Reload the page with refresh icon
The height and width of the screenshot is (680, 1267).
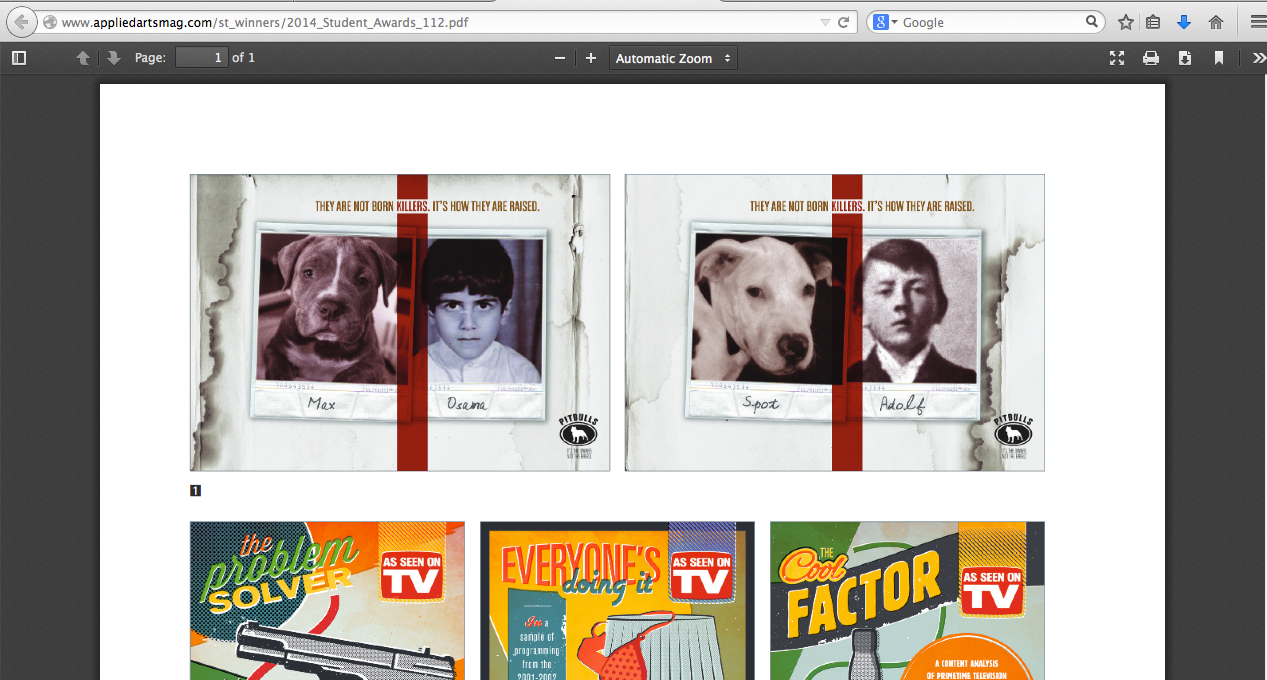844,22
